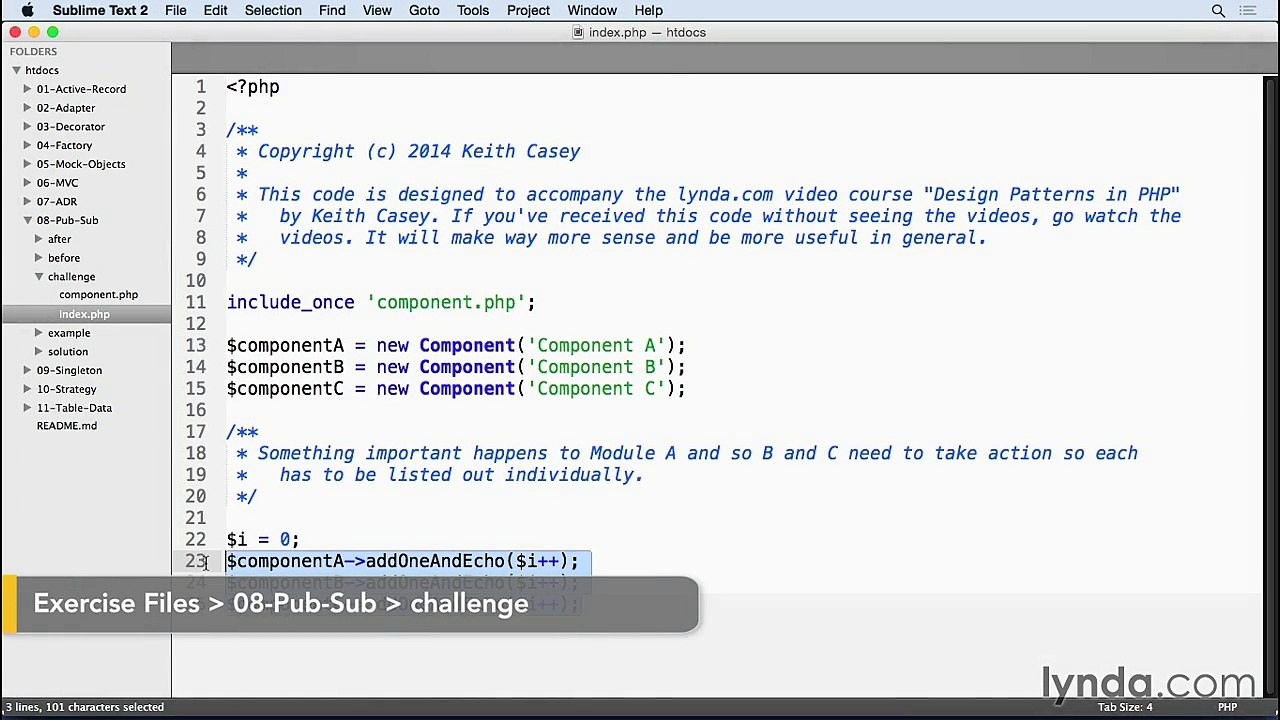1280x720 pixels.
Task: Expand the 04-Factory folder
Action: coord(27,145)
